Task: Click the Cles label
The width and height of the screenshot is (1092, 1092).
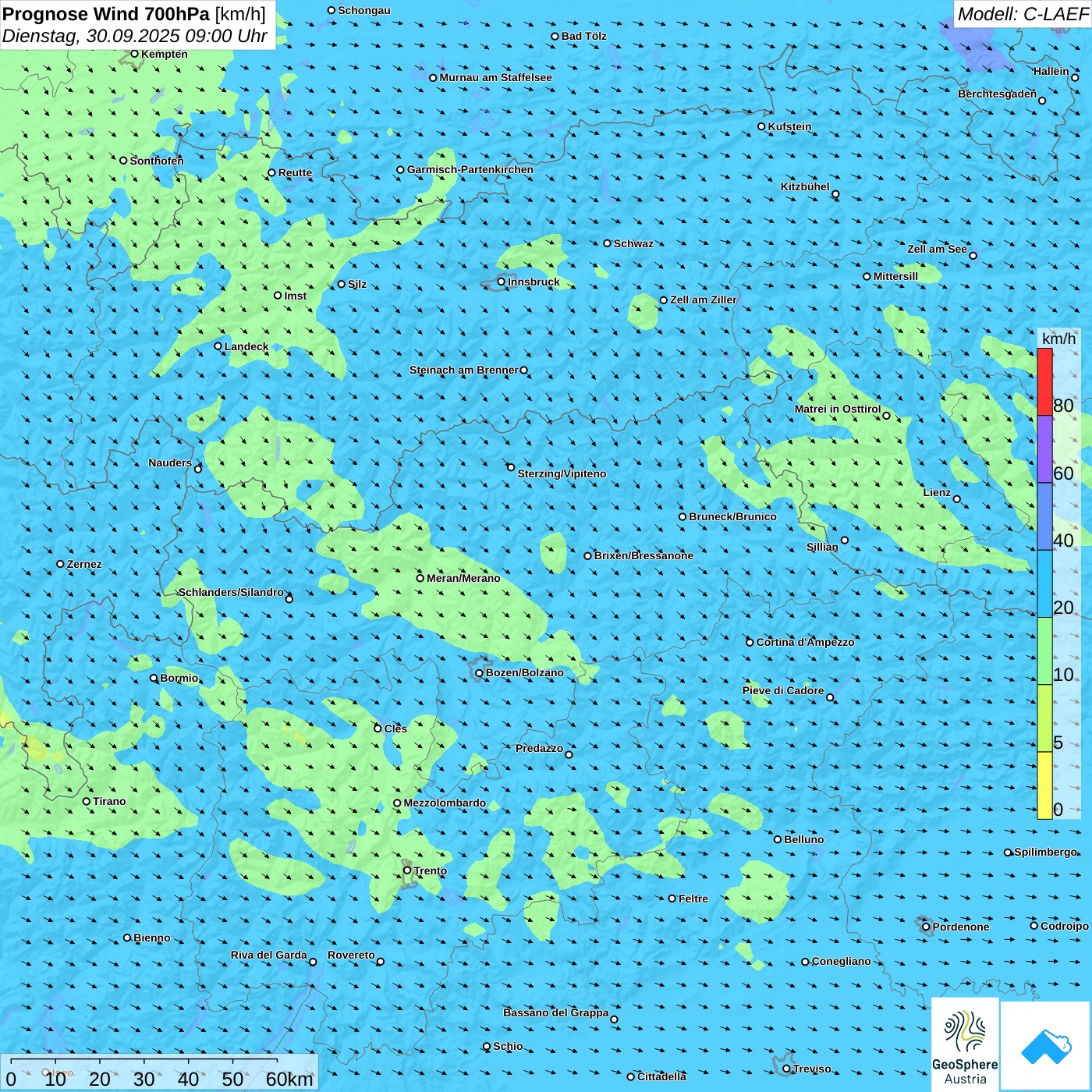Action: pos(395,729)
